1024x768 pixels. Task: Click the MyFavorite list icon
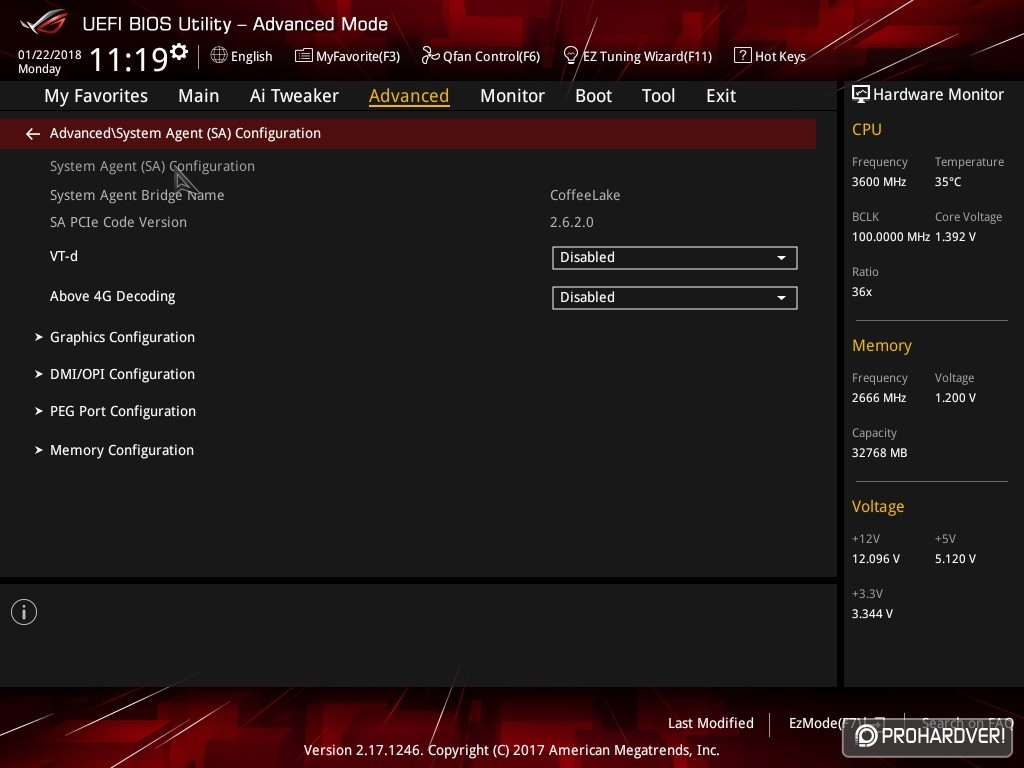[x=304, y=56]
